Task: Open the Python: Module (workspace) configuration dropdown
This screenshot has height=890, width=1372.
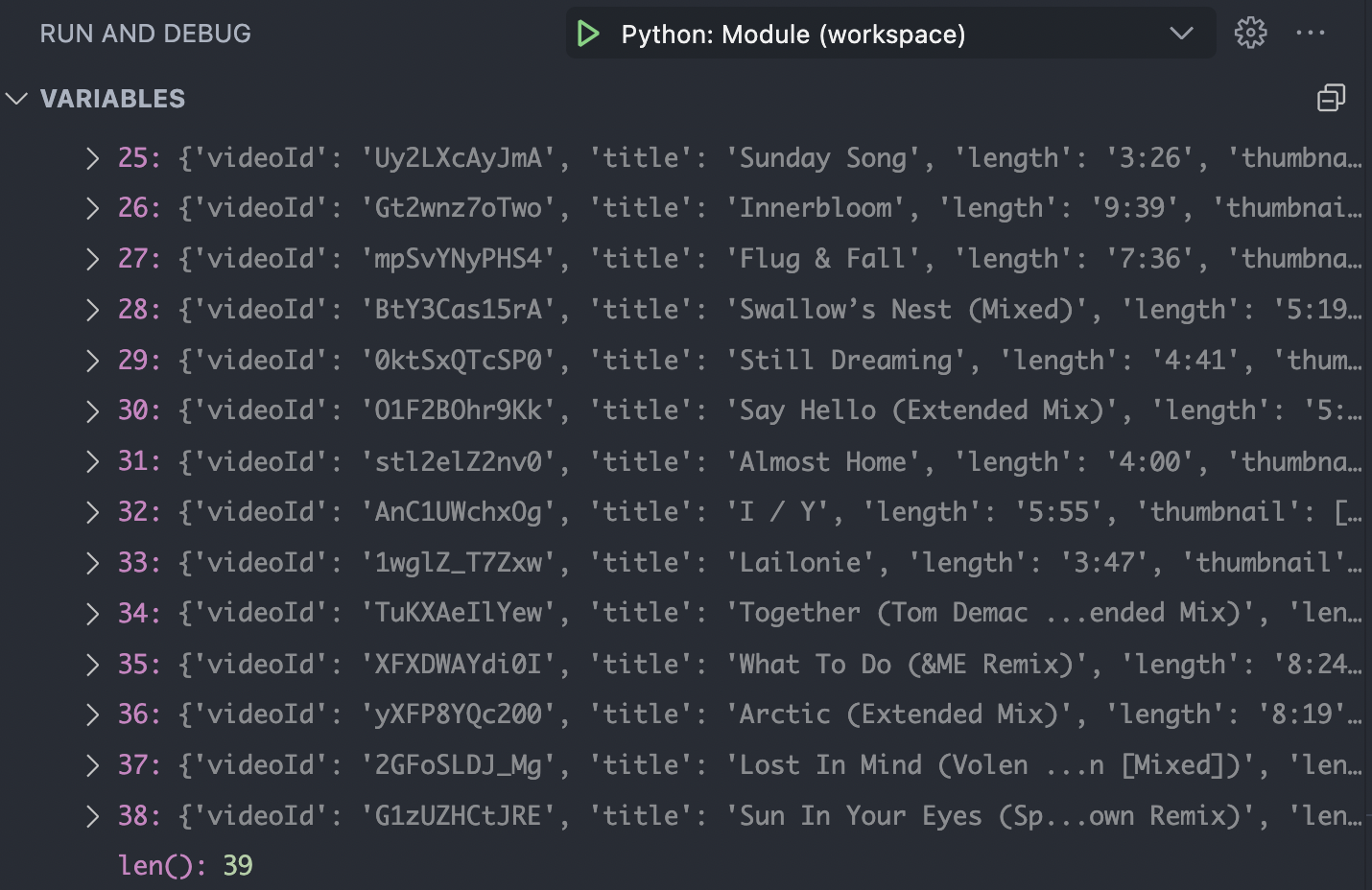Action: click(x=891, y=35)
